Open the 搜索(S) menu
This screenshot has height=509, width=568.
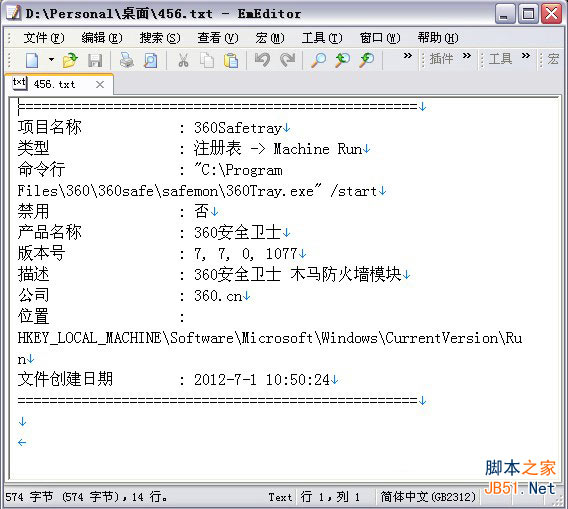pyautogui.click(x=160, y=38)
